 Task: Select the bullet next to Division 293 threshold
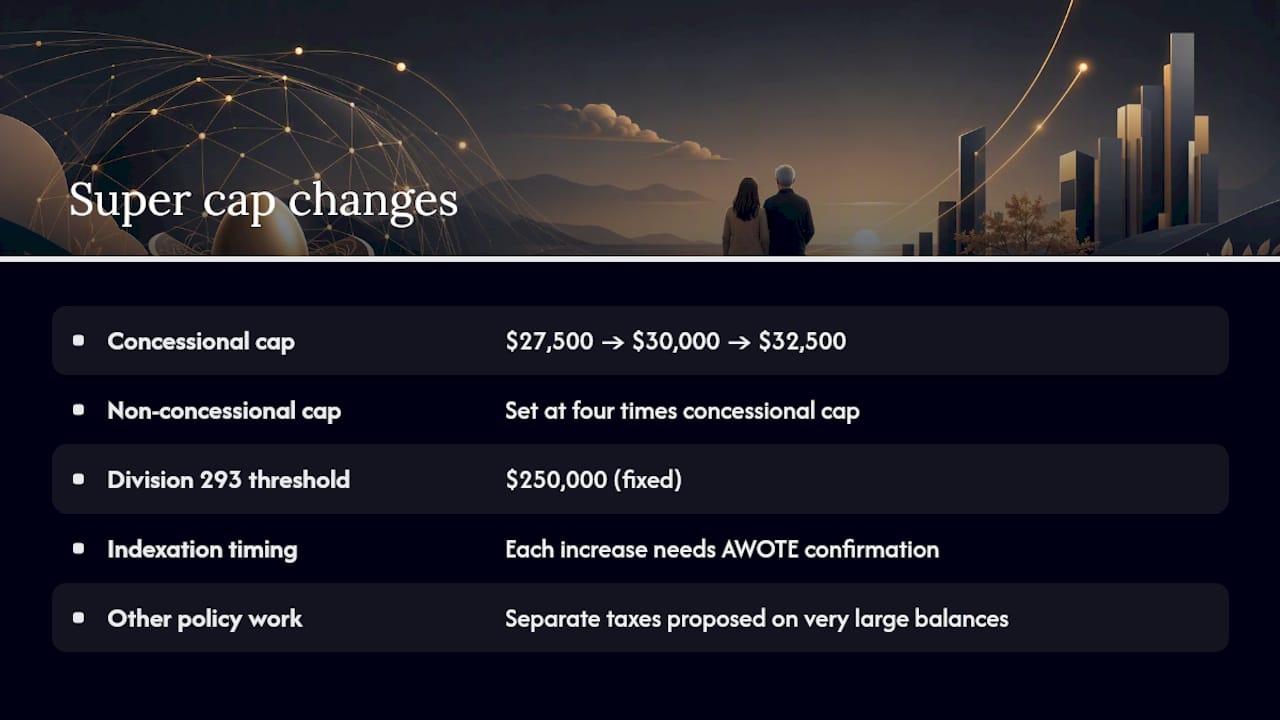(x=79, y=479)
